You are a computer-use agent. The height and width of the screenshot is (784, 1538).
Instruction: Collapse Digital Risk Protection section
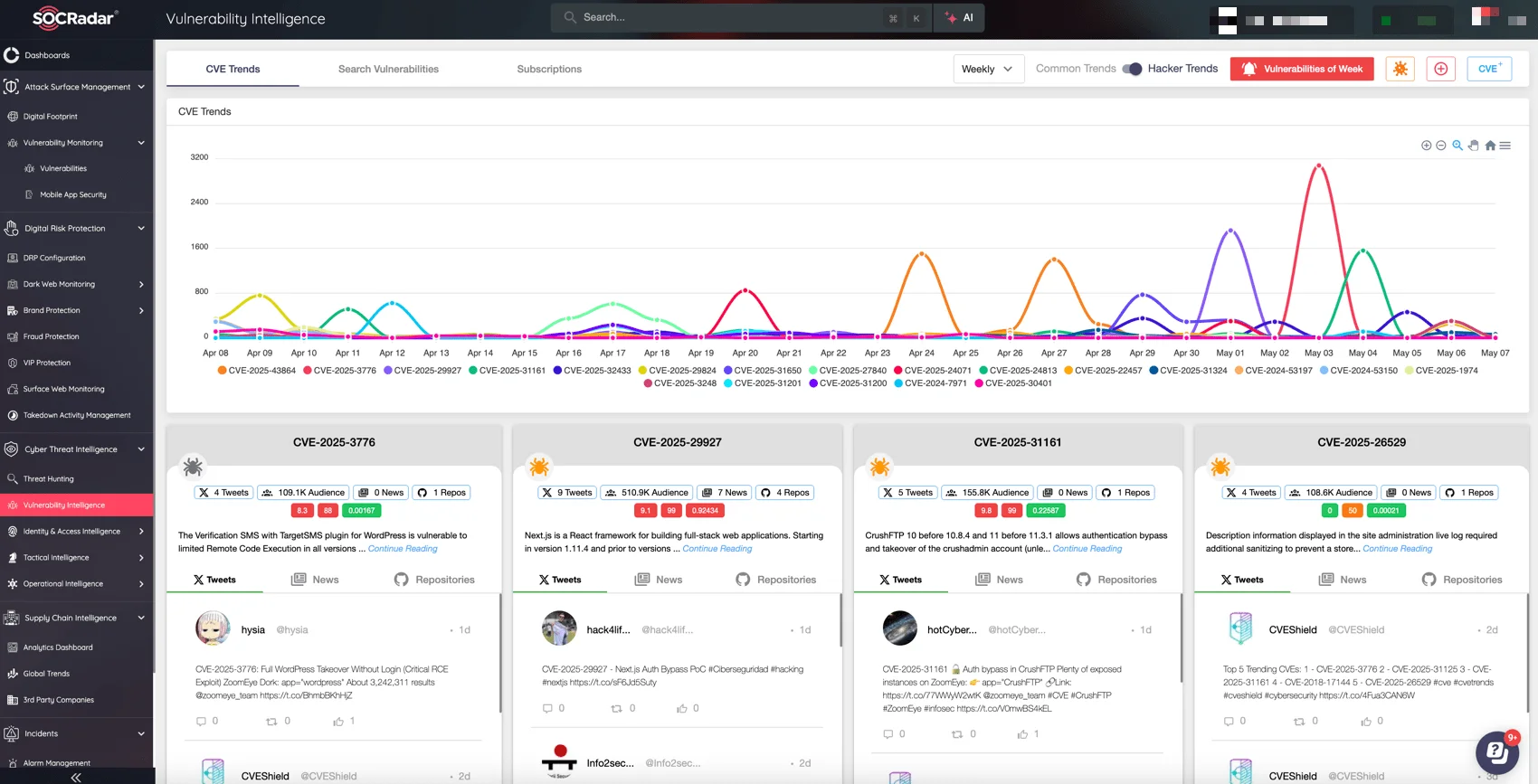141,229
